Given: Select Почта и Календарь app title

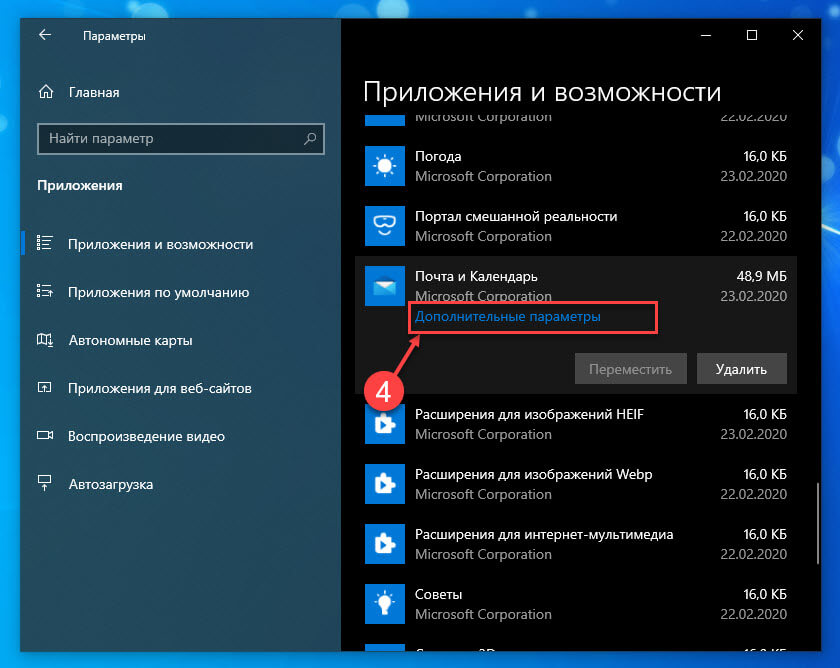Looking at the screenshot, I should pos(476,276).
